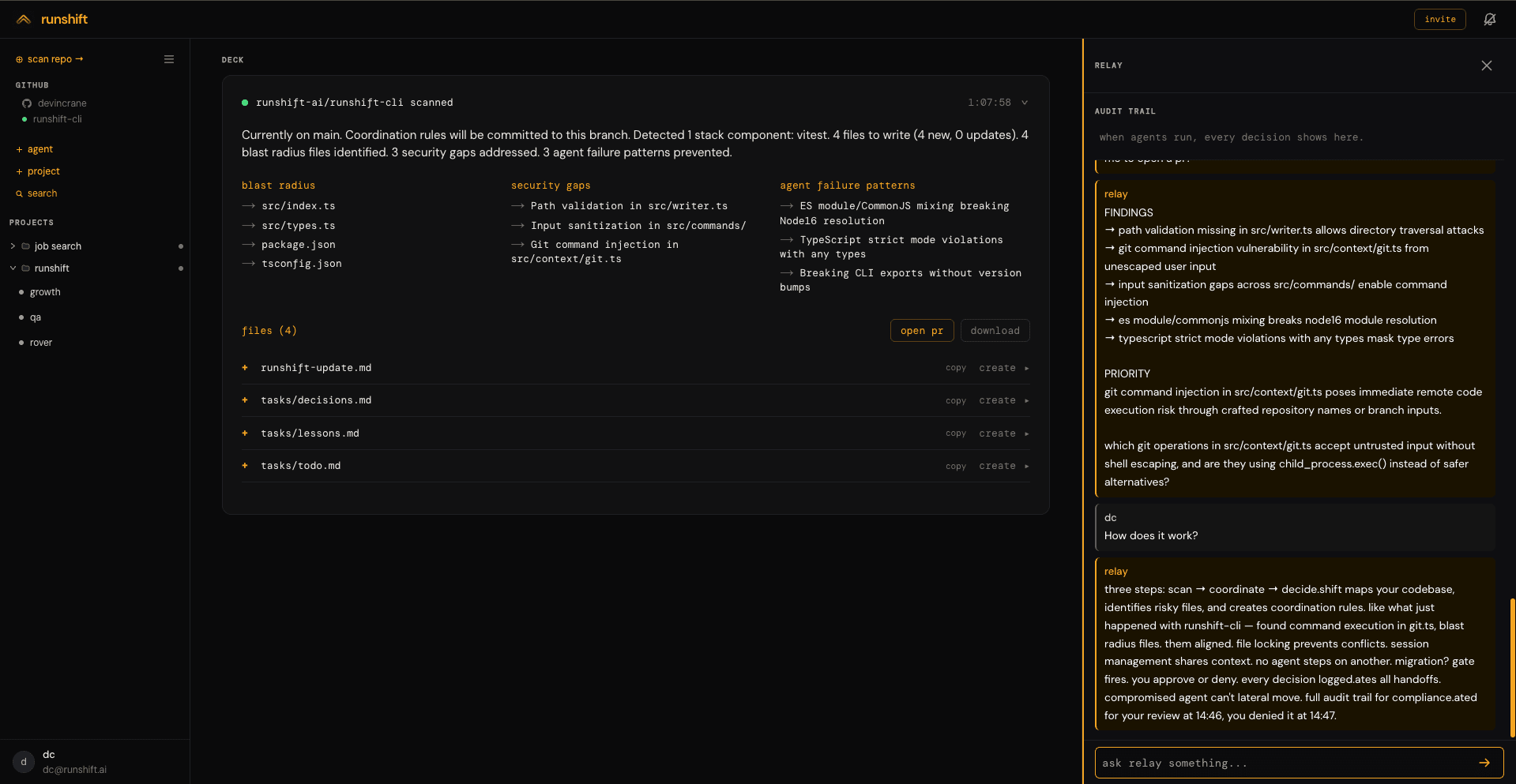
Task: Create the runshift-update.md file
Action: (x=997, y=368)
